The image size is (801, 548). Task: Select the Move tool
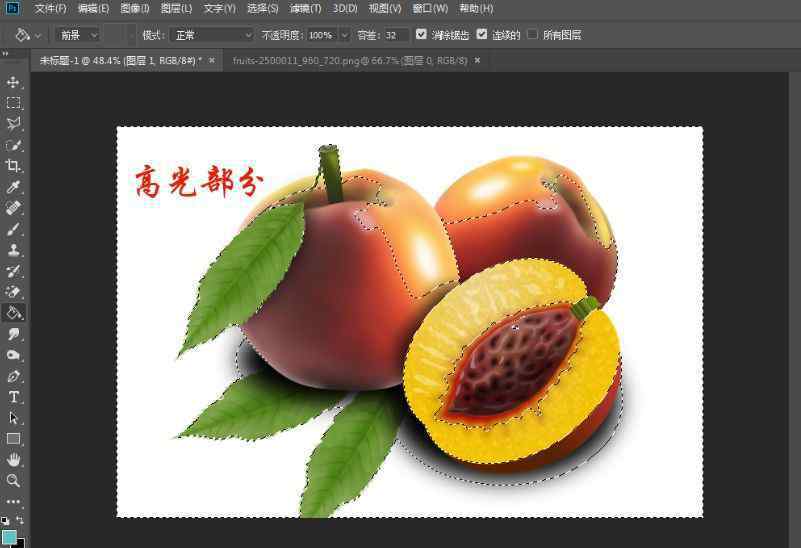click(x=13, y=82)
